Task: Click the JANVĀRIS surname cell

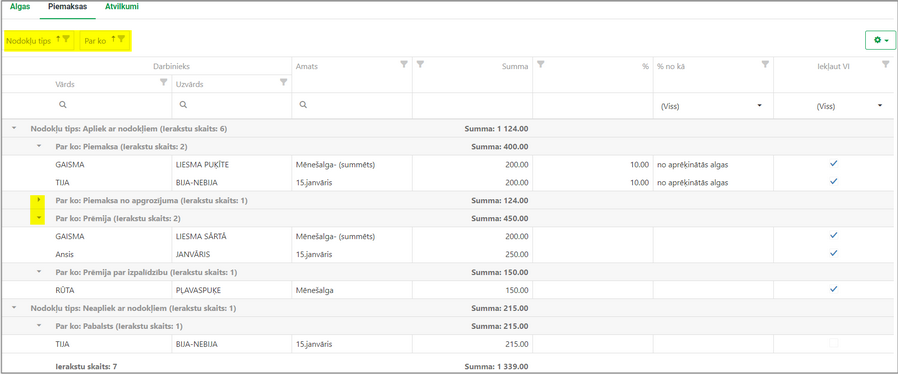Action: pos(232,254)
